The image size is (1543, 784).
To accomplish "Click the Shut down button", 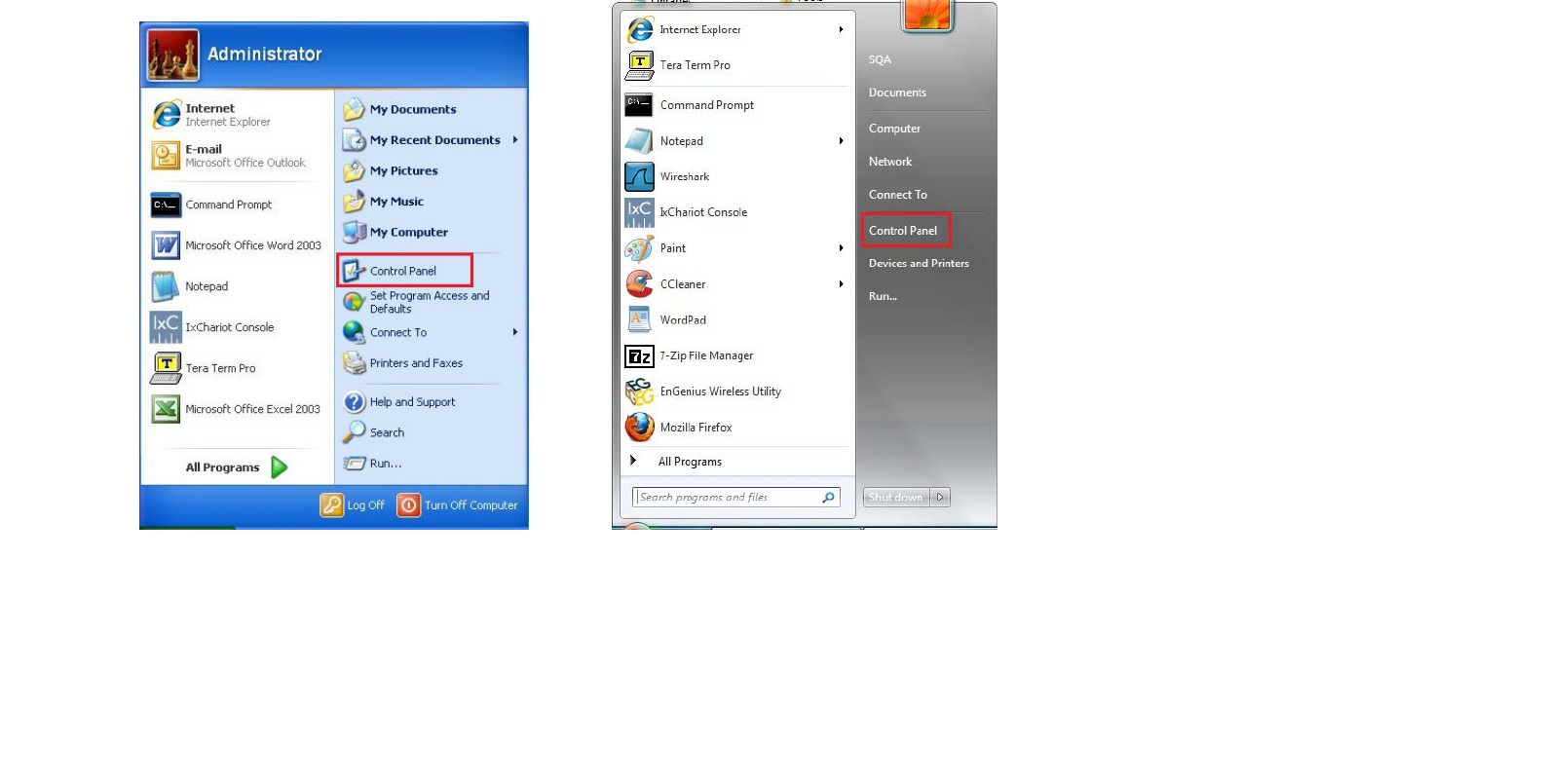I will 896,498.
